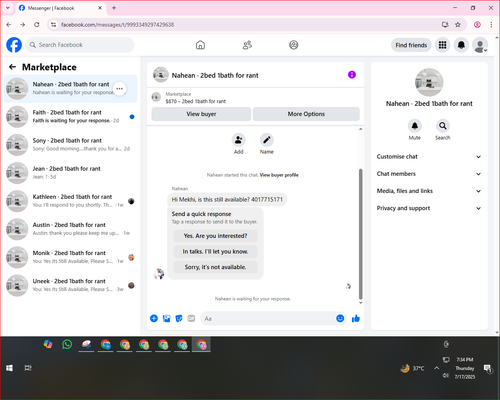Add people with the Add icon

[x=239, y=140]
